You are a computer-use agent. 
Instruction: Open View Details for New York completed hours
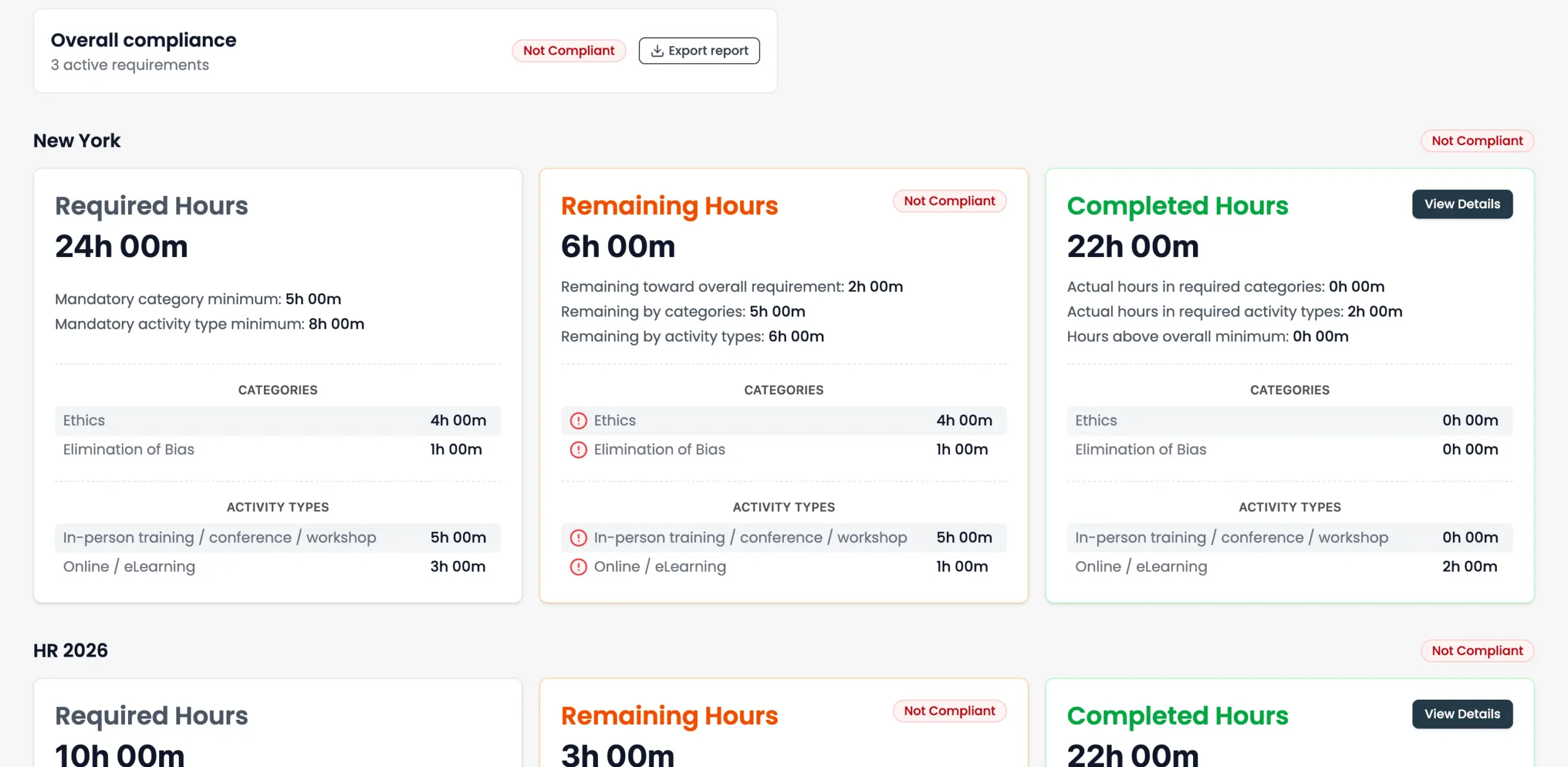pyautogui.click(x=1462, y=204)
